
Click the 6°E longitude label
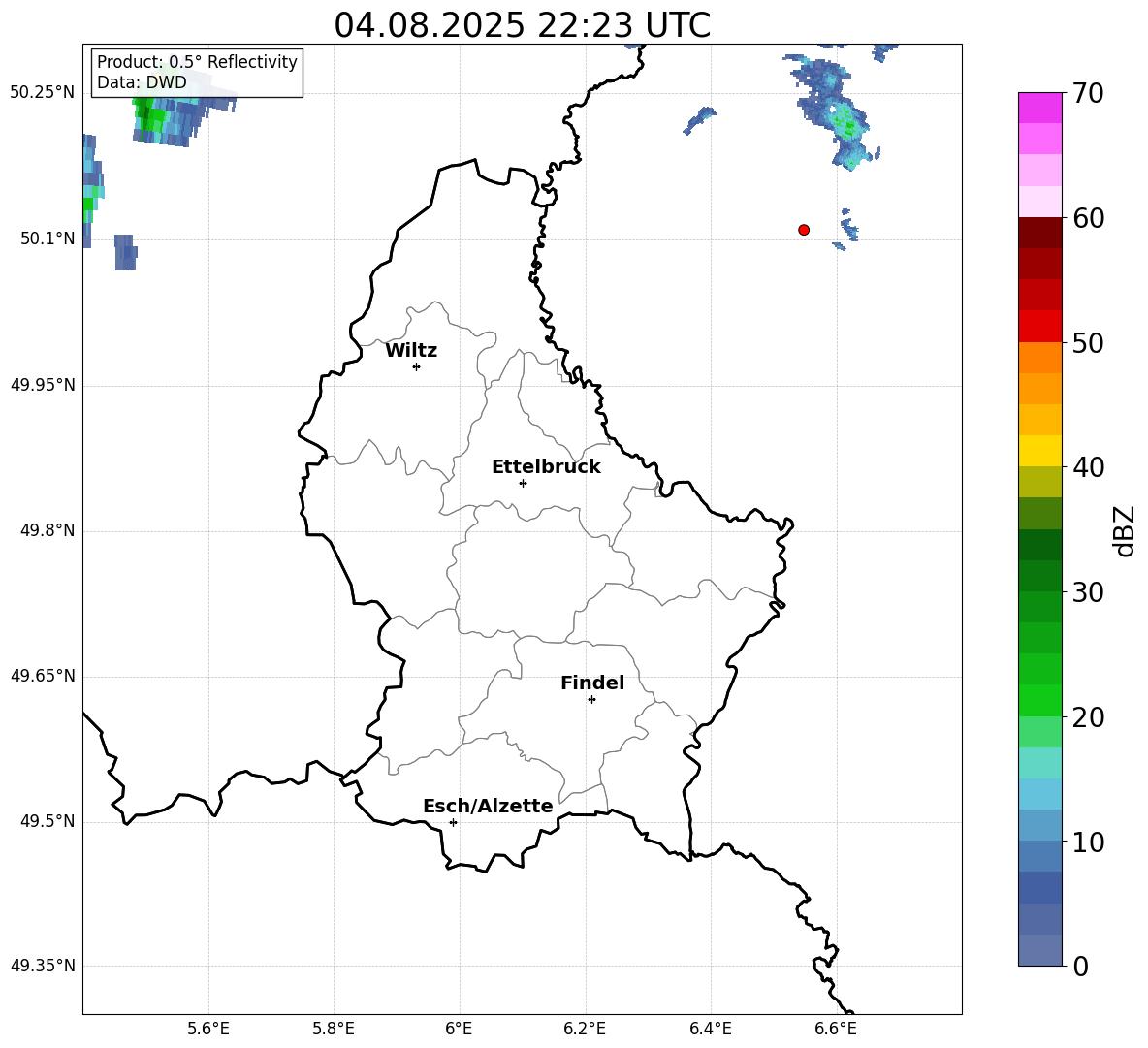click(459, 1029)
